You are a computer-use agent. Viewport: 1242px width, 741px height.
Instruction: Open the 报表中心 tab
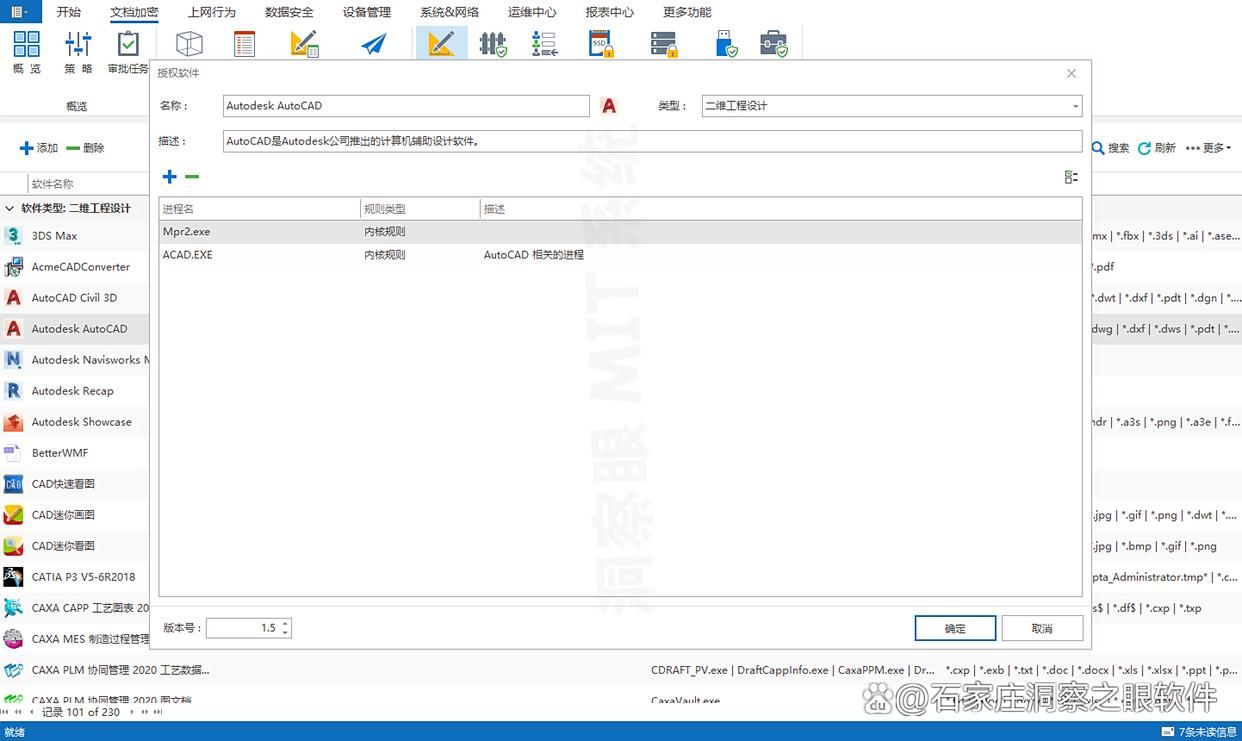(x=609, y=12)
